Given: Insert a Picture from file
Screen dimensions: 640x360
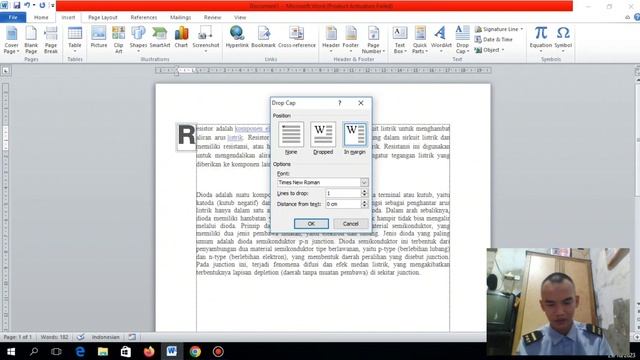Looking at the screenshot, I should click(99, 37).
